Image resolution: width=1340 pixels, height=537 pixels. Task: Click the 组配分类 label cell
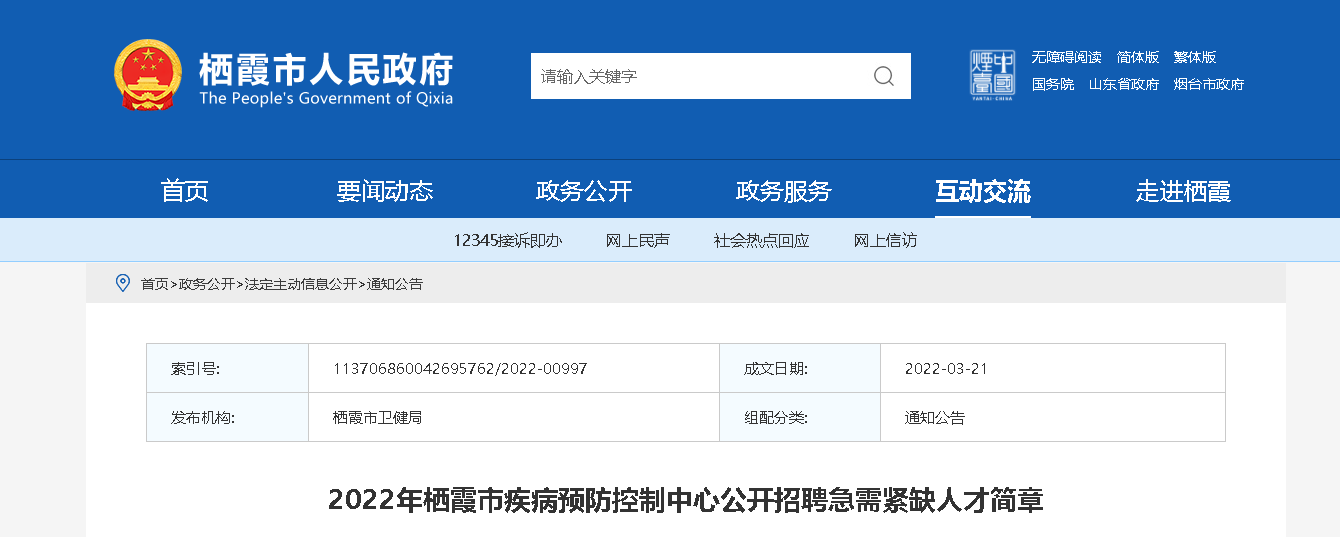point(800,417)
